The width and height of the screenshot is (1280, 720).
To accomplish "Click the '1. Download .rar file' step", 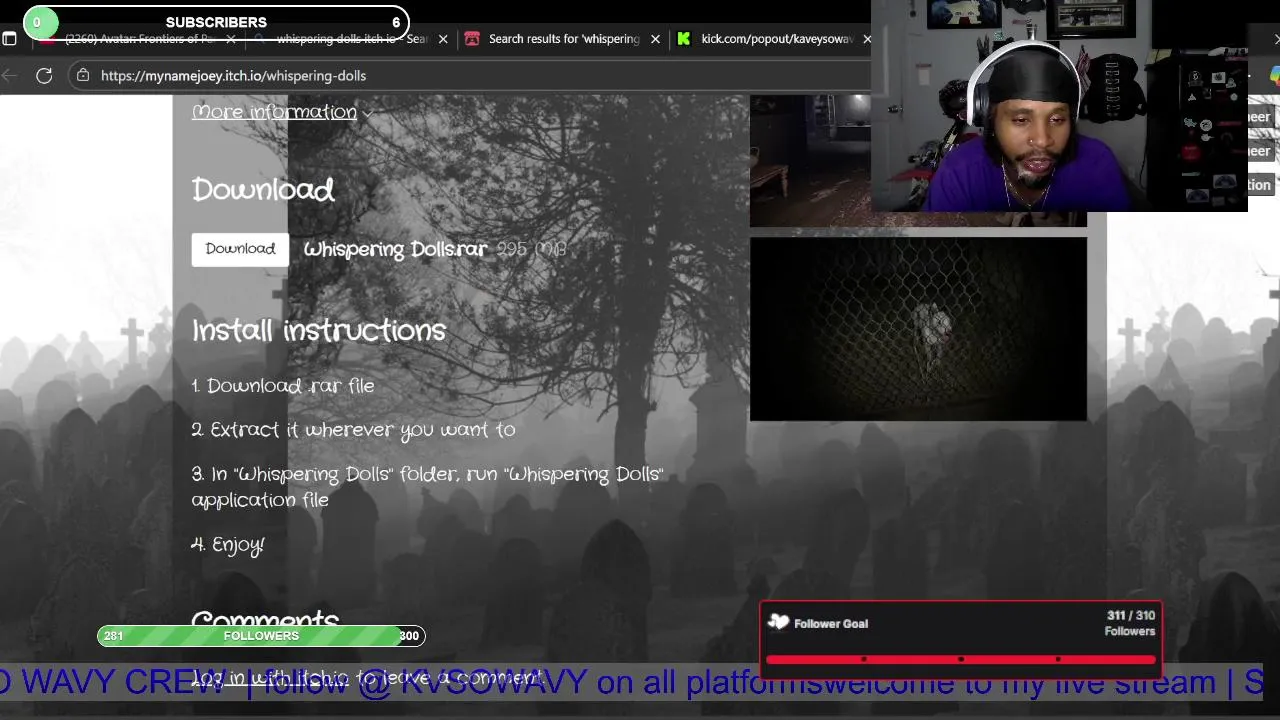I will click(283, 386).
